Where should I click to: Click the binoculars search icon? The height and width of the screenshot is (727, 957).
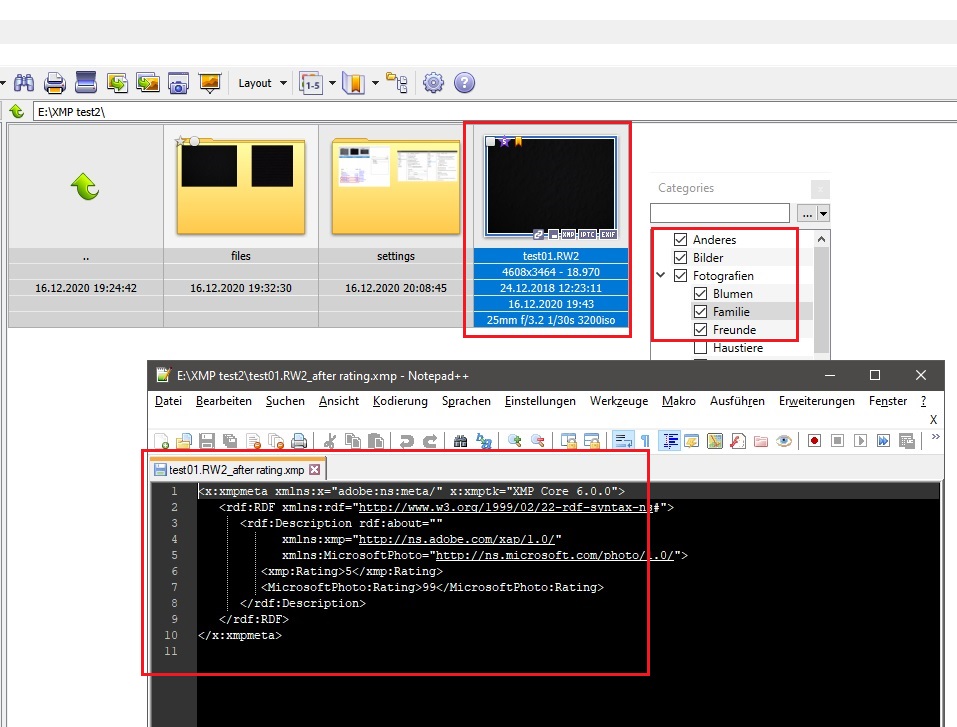[25, 84]
